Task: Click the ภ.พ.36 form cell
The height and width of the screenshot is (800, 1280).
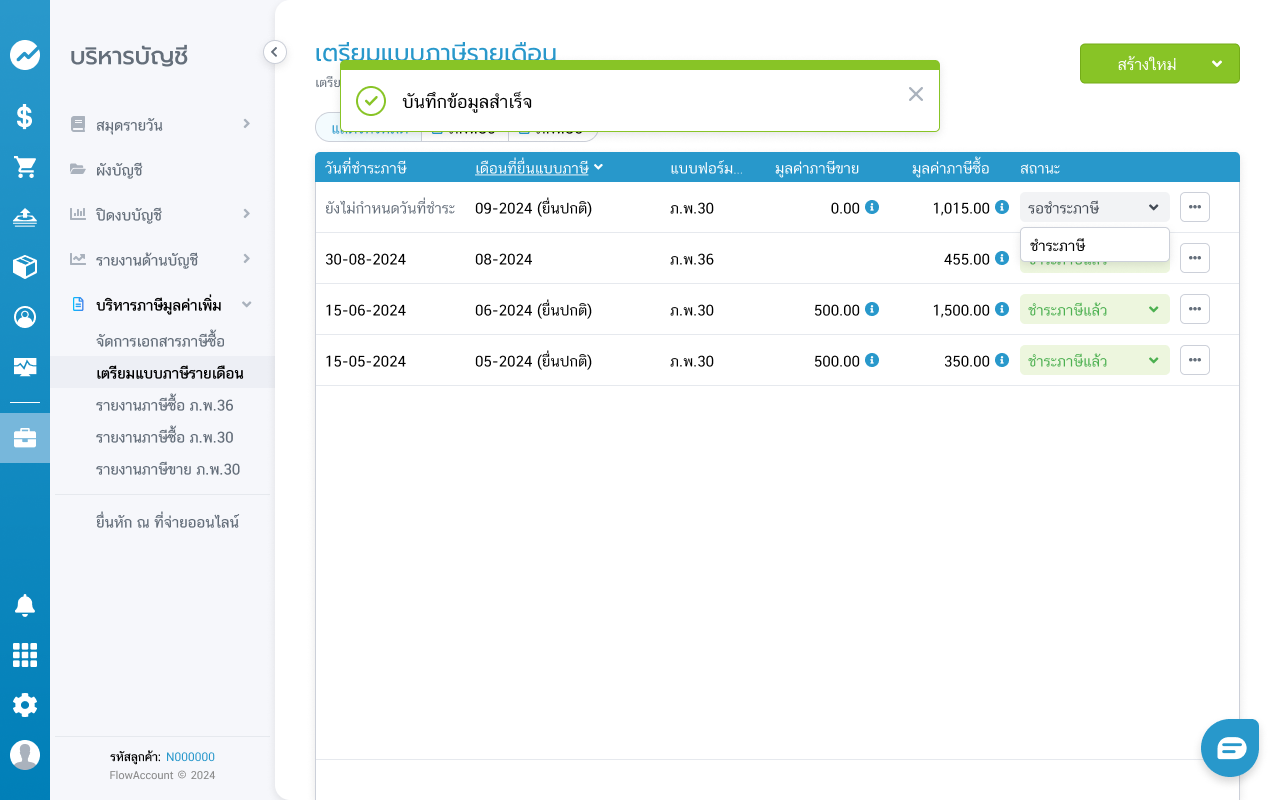Action: pyautogui.click(x=692, y=259)
